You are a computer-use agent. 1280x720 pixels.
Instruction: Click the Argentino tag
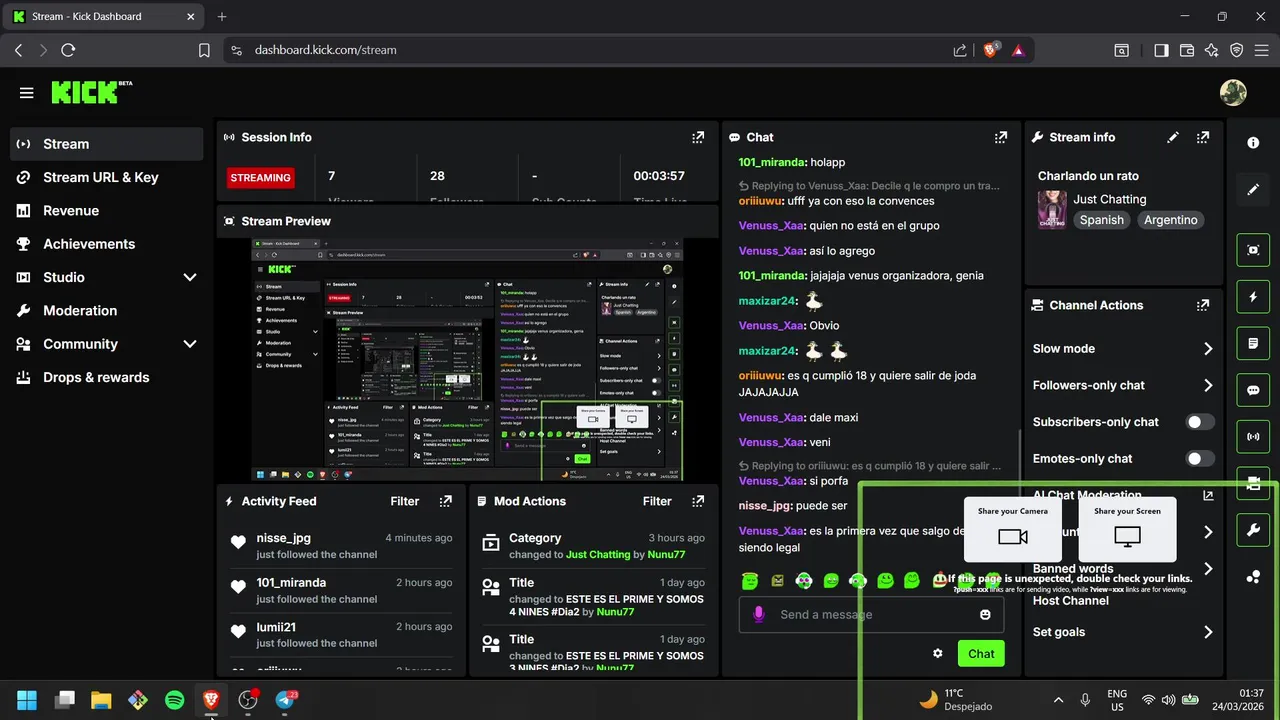pyautogui.click(x=1170, y=220)
